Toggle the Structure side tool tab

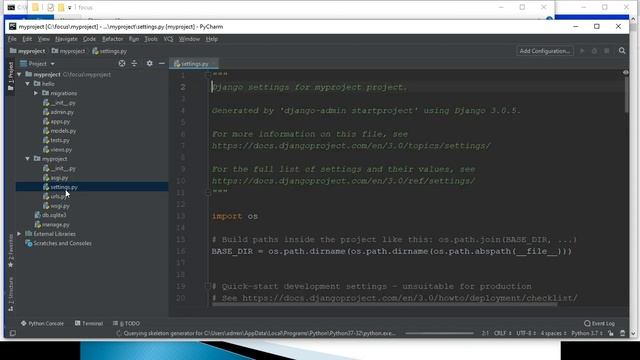[11, 293]
